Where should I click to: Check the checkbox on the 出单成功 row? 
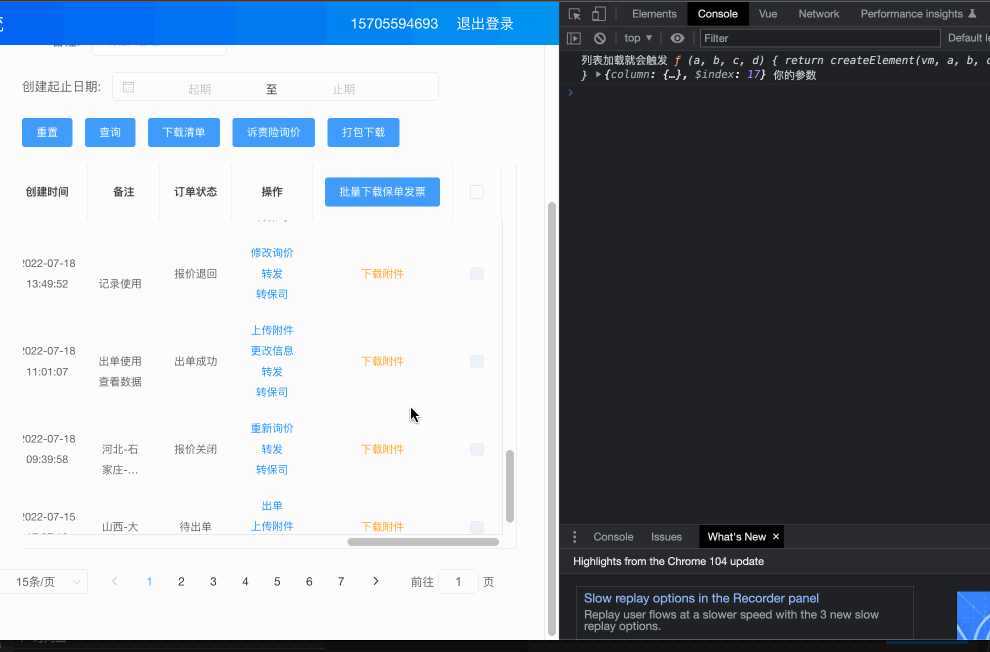point(477,361)
